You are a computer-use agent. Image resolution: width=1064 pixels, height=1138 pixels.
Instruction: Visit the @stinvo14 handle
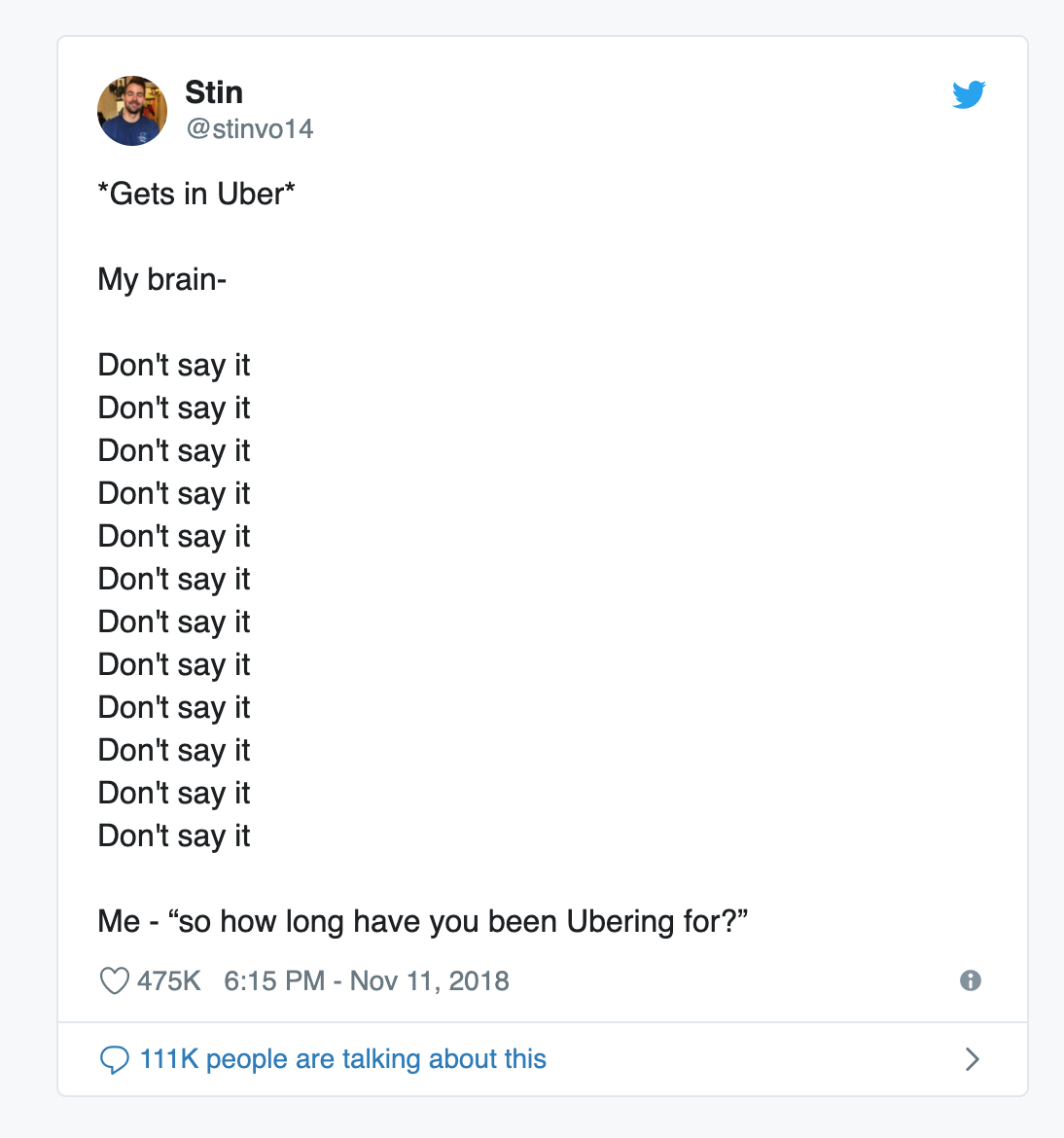250,128
